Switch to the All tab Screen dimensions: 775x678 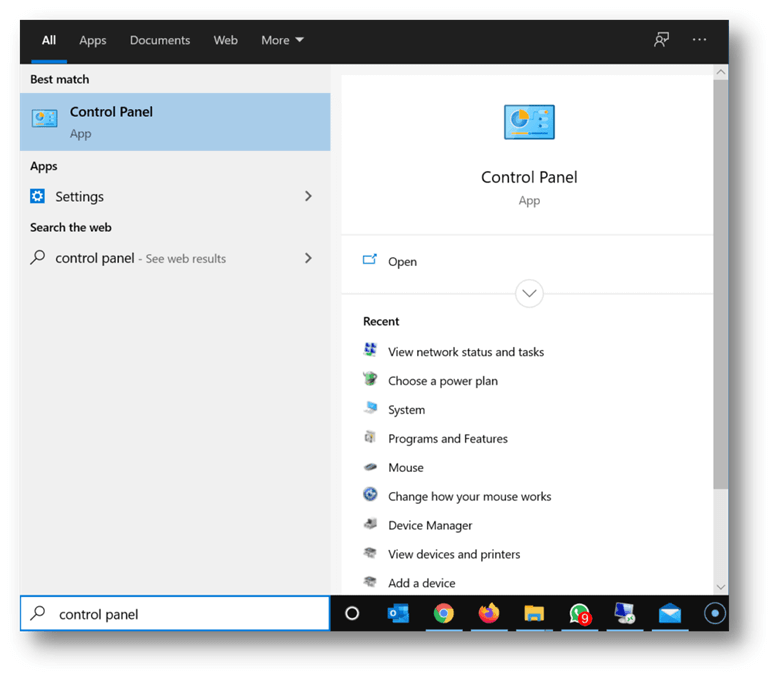49,41
